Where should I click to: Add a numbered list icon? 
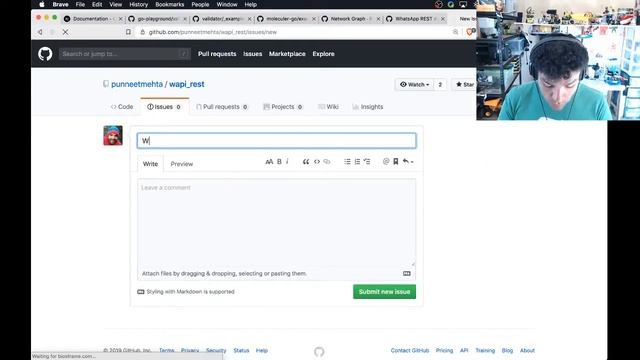point(357,162)
